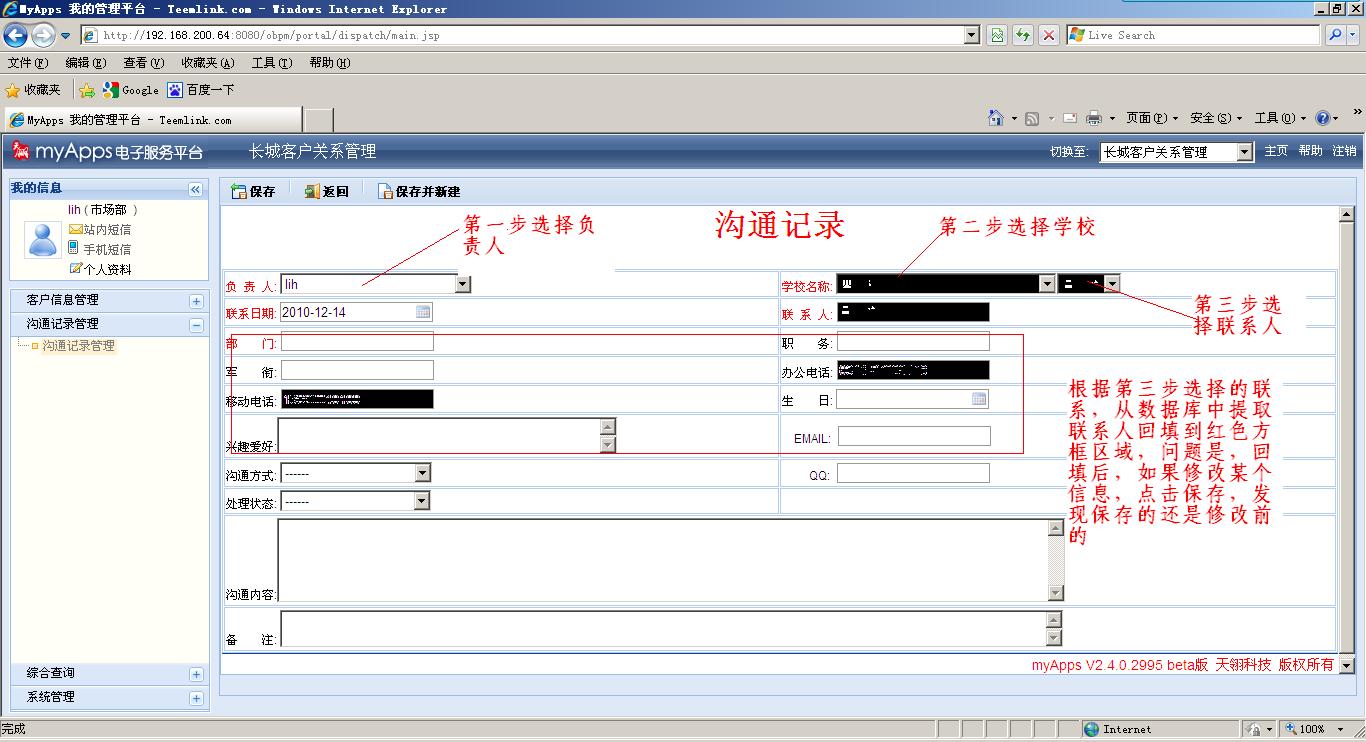Collapse the 沟通记录管理 section
Image resolution: width=1366 pixels, height=742 pixels.
coord(196,325)
